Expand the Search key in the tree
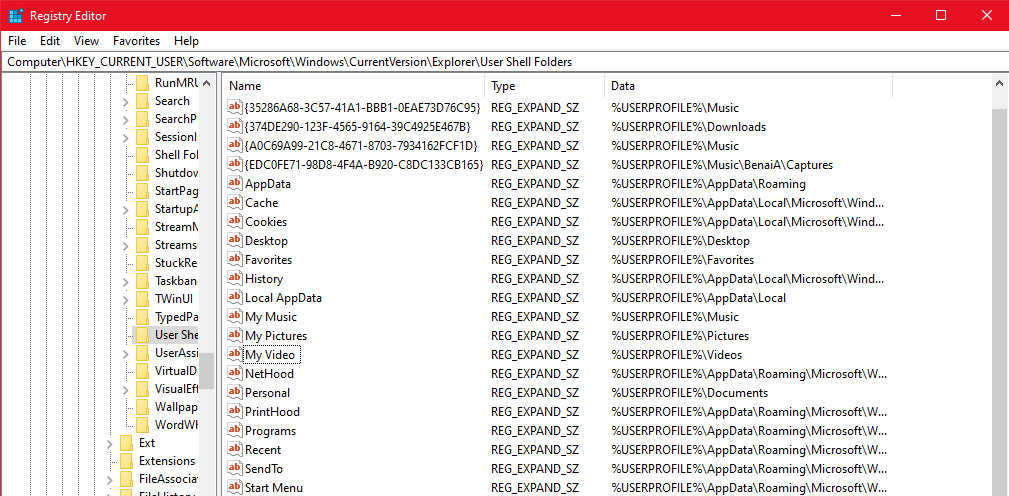This screenshot has width=1009, height=496. (x=126, y=101)
